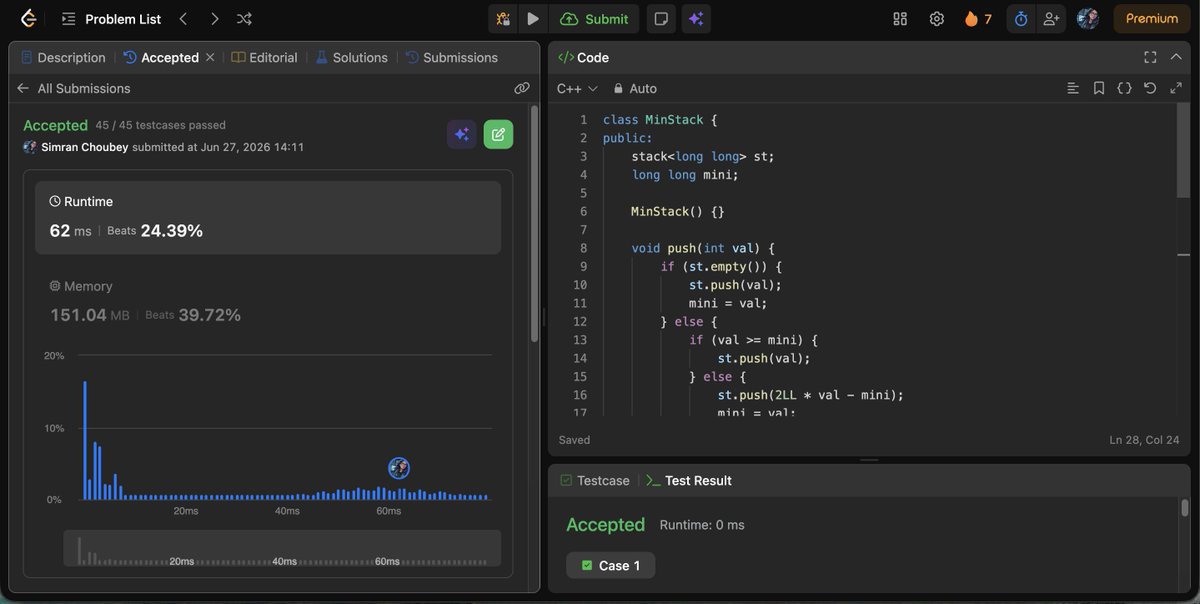Open the Submissions tab
The width and height of the screenshot is (1200, 604).
pos(451,58)
